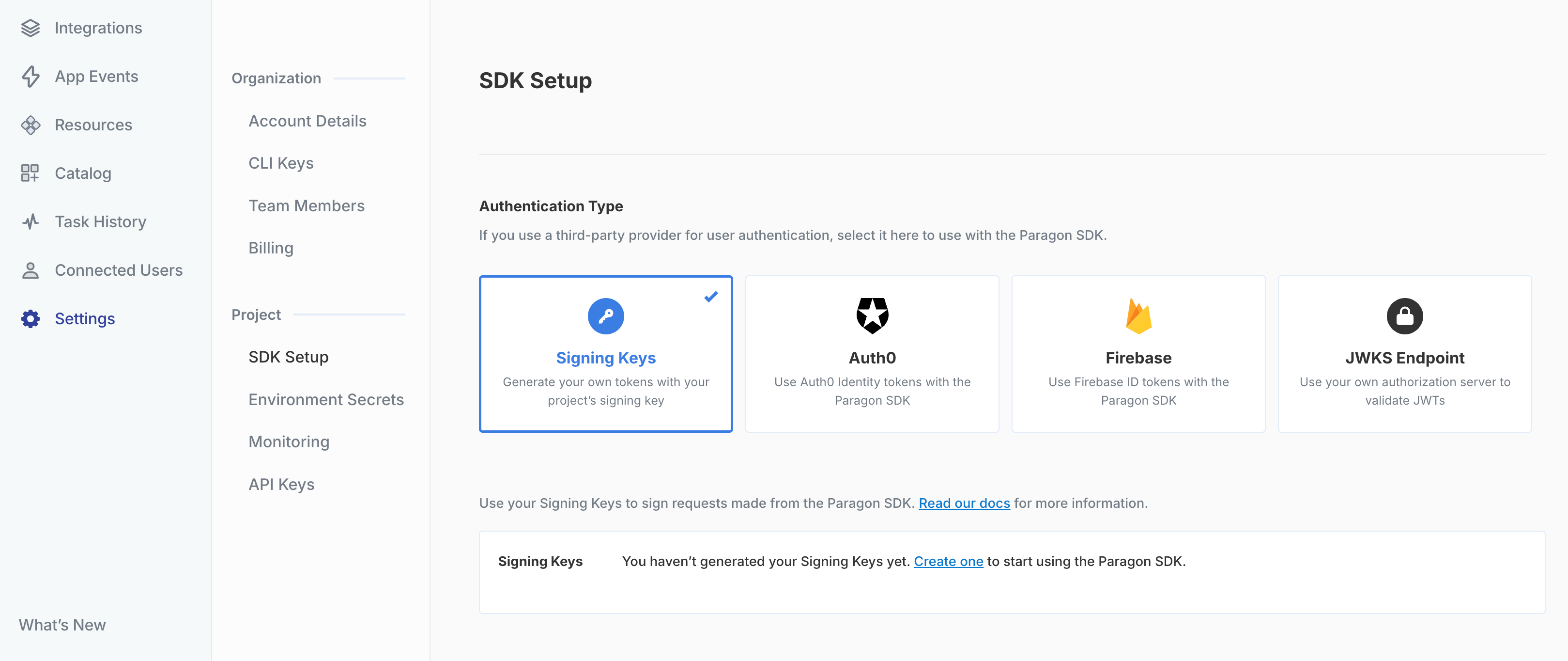Click Create one to generate signing keys
The image size is (1568, 661).
948,561
